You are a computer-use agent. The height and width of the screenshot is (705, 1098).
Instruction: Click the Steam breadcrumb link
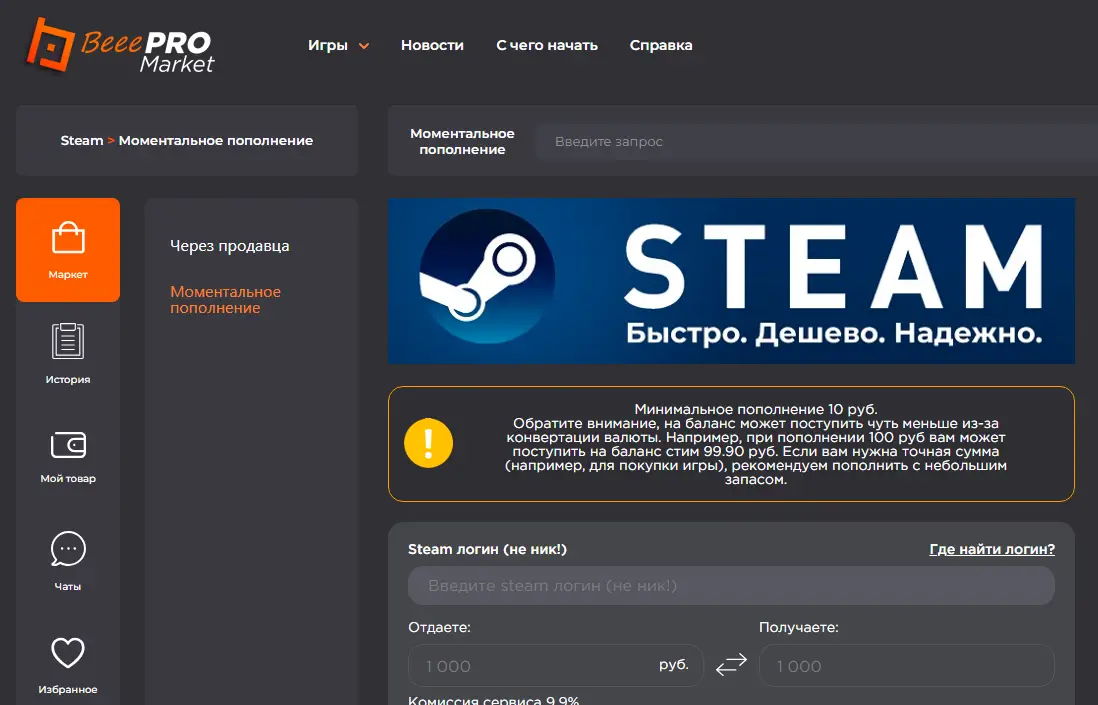[82, 141]
